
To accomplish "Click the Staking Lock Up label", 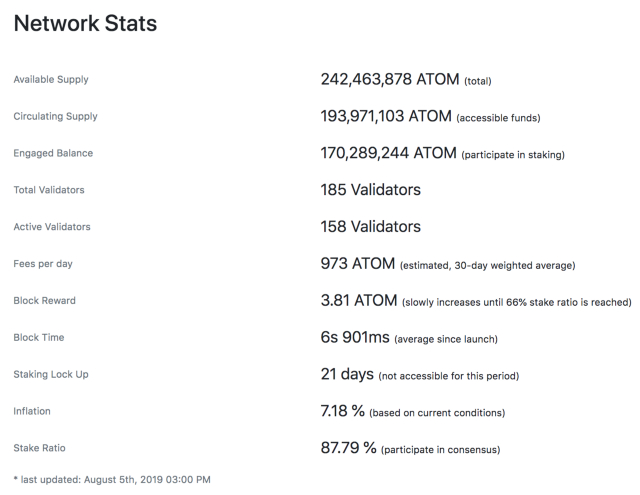I will pos(50,375).
